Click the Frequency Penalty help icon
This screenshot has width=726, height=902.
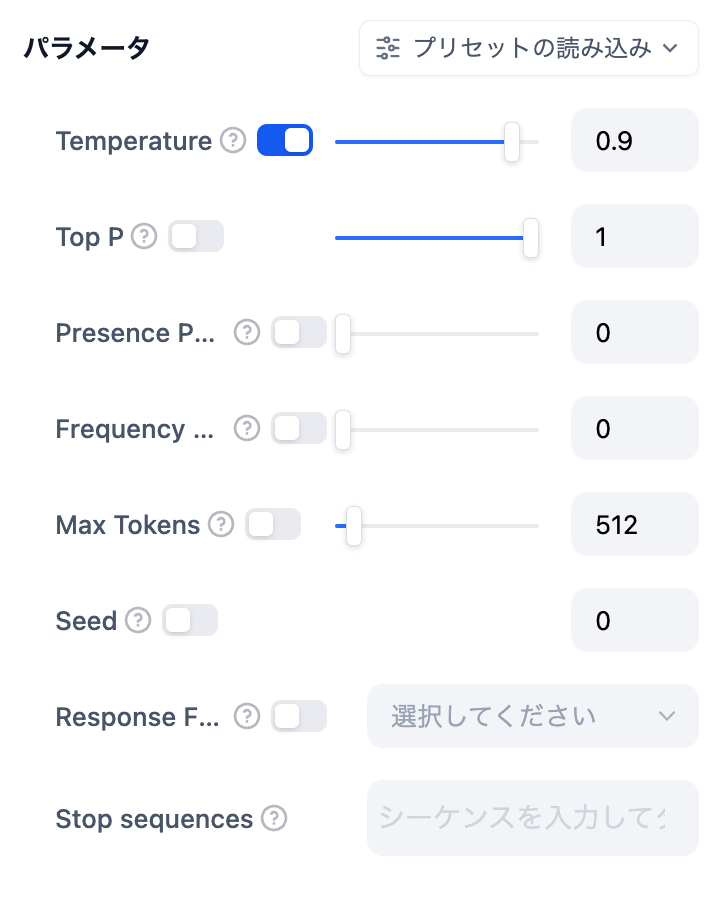pos(247,429)
